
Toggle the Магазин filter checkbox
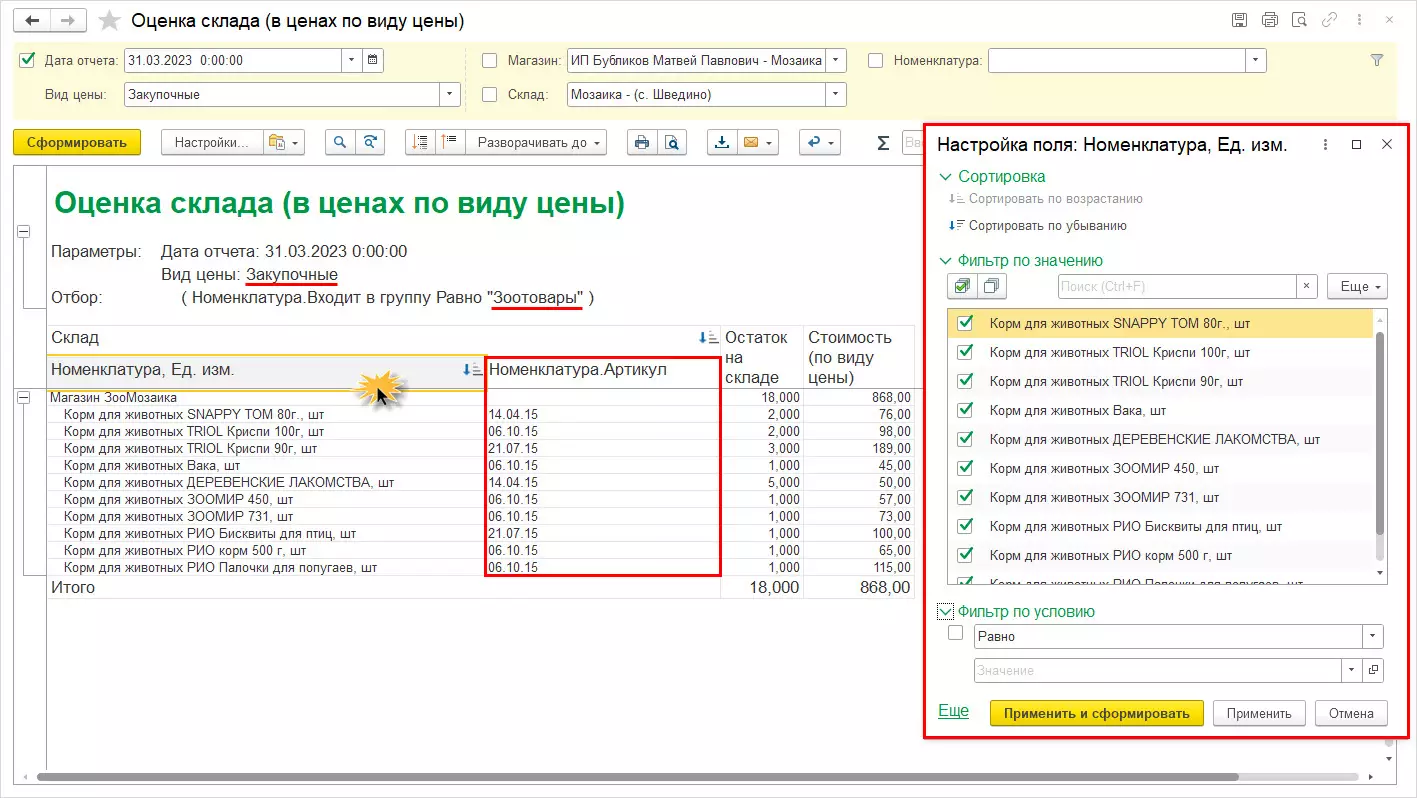490,61
